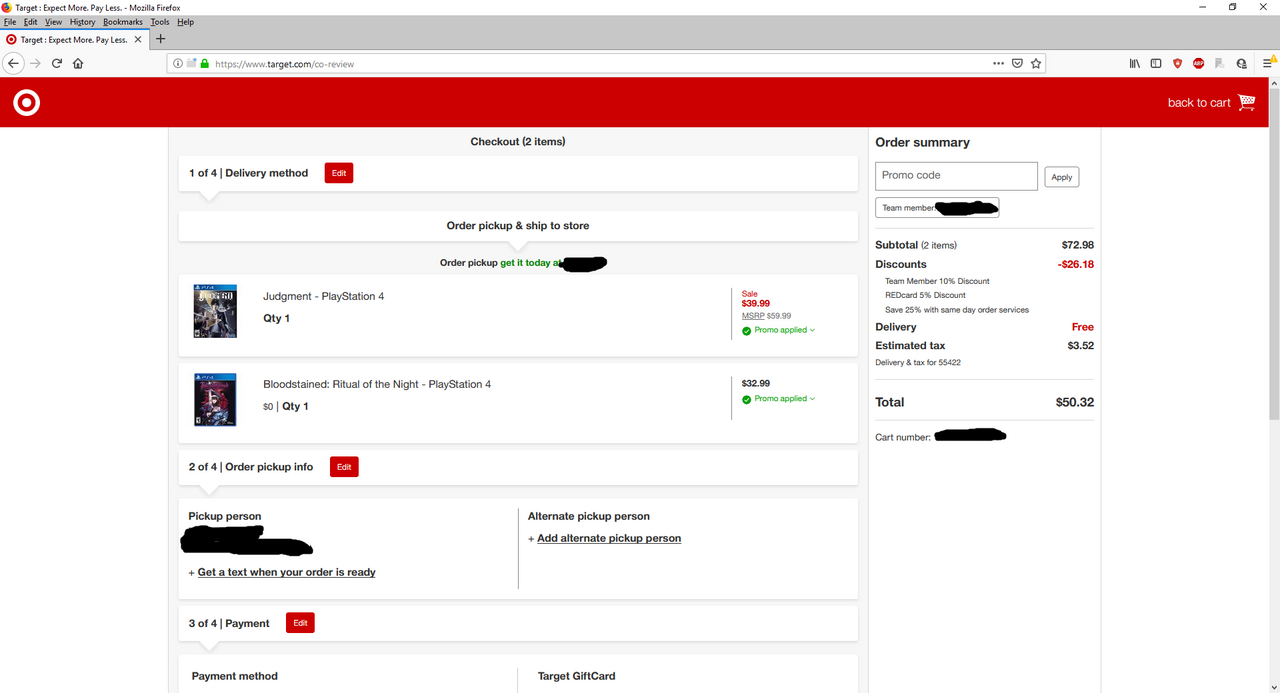Image resolution: width=1280 pixels, height=693 pixels.
Task: Expand Promo applied for Bloodstained
Action: point(785,399)
